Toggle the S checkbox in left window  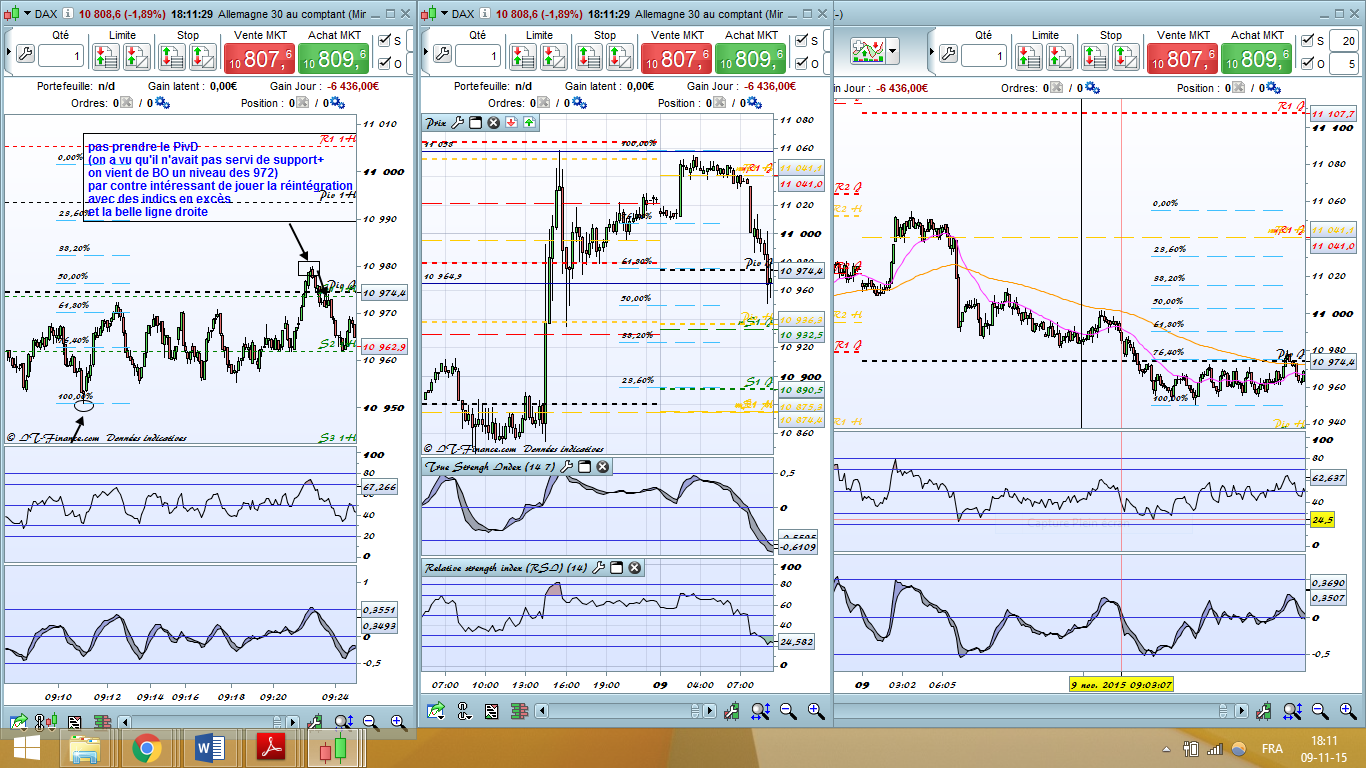tap(385, 40)
